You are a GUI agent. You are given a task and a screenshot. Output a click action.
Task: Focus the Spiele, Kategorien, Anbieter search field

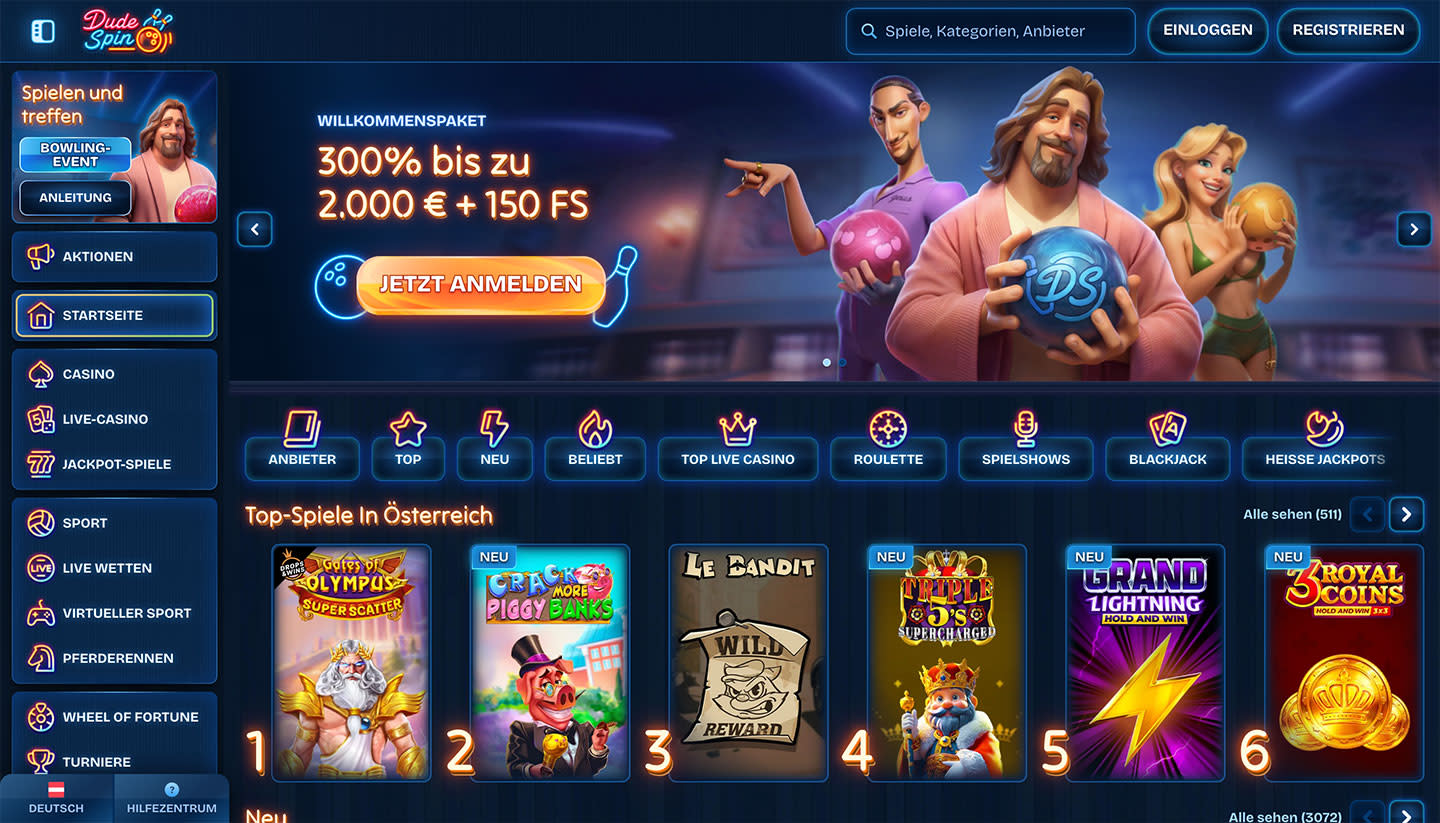pyautogui.click(x=990, y=31)
